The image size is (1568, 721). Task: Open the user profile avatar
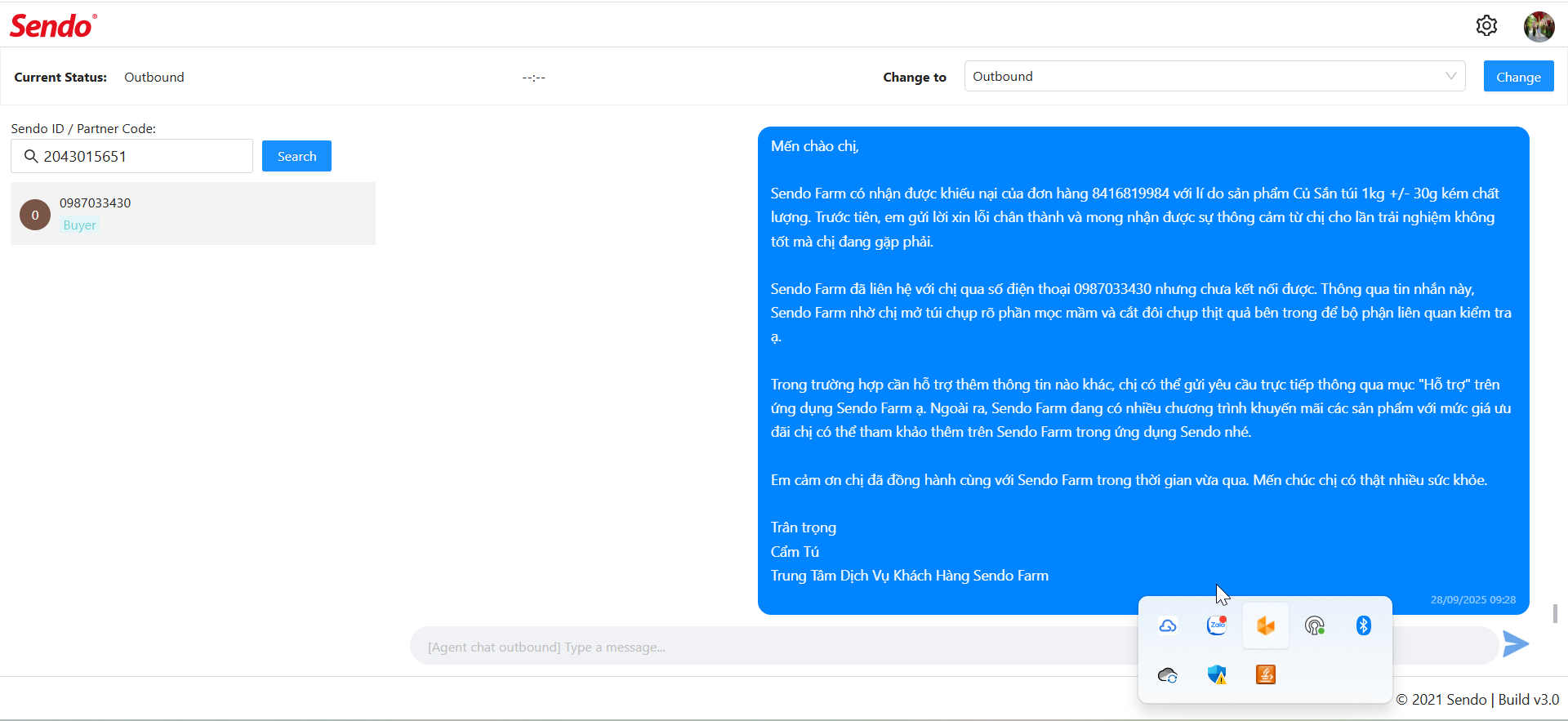(1539, 26)
